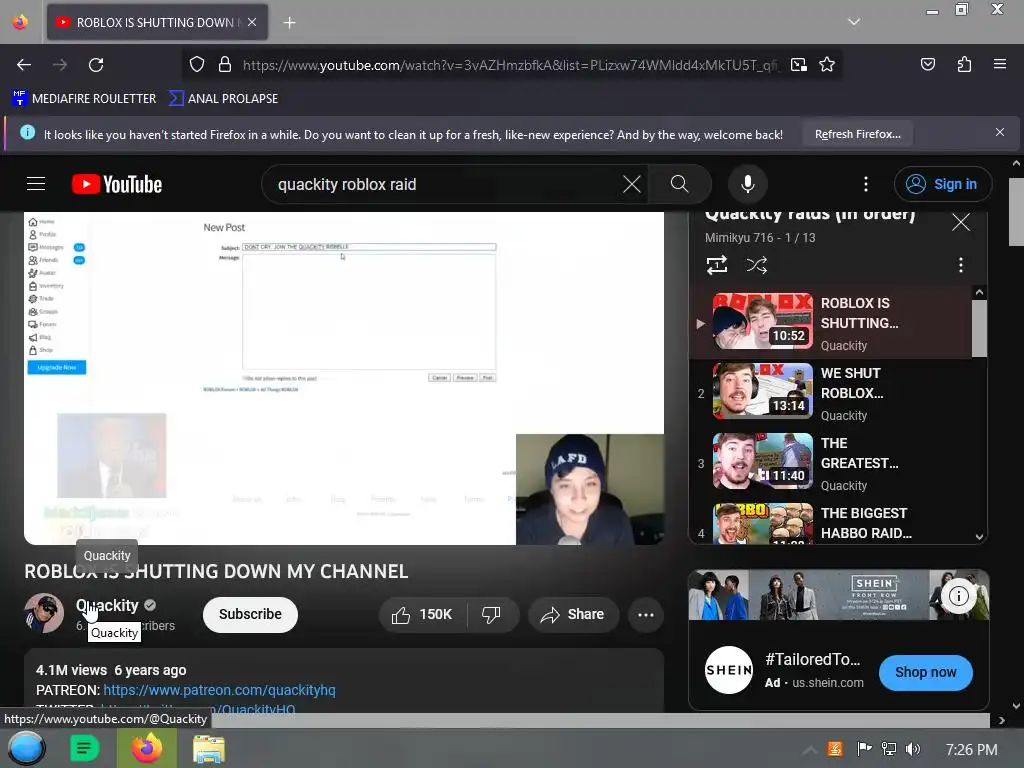
Task: Run search with the magnifier button
Action: click(679, 184)
